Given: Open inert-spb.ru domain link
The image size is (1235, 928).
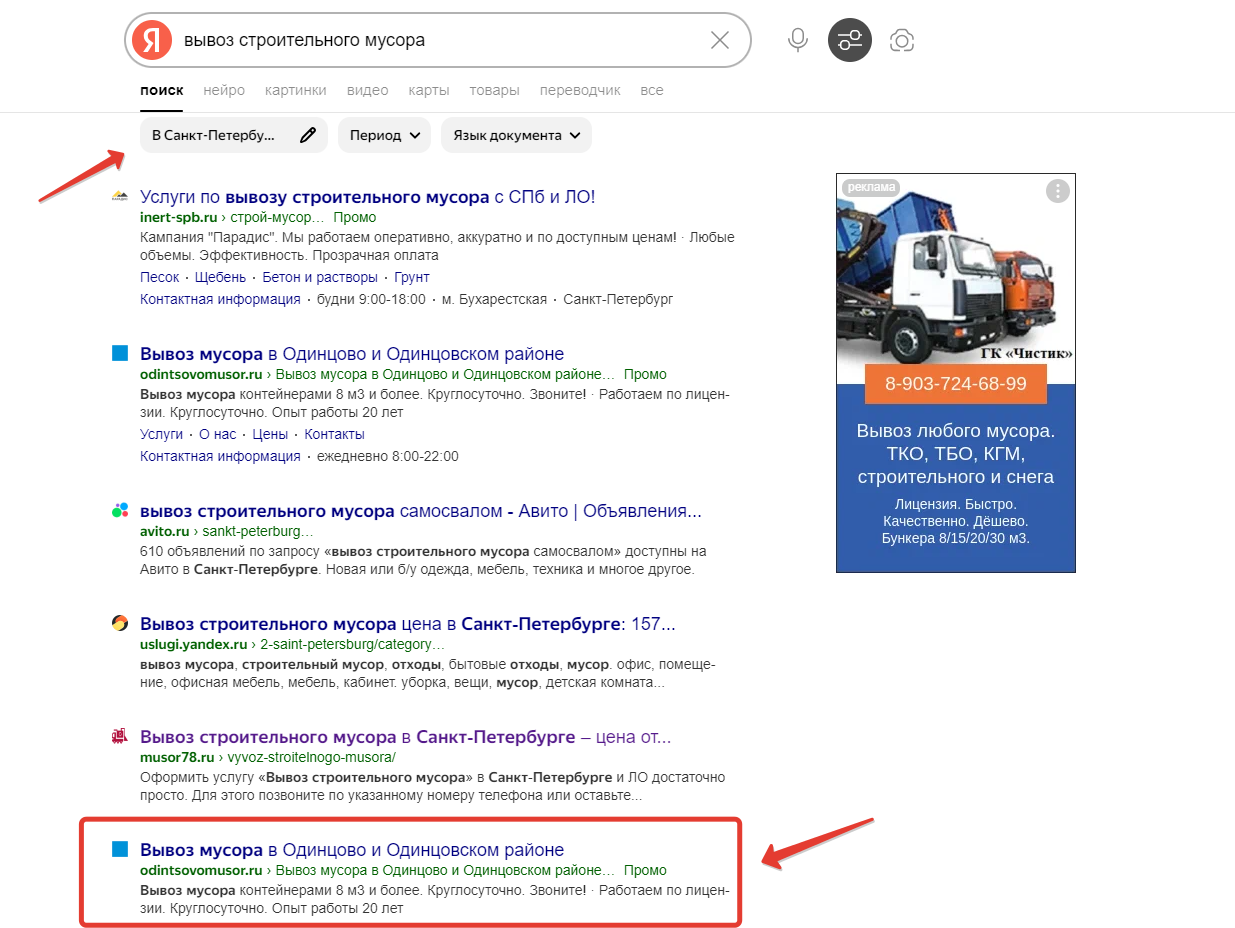Looking at the screenshot, I should (179, 217).
